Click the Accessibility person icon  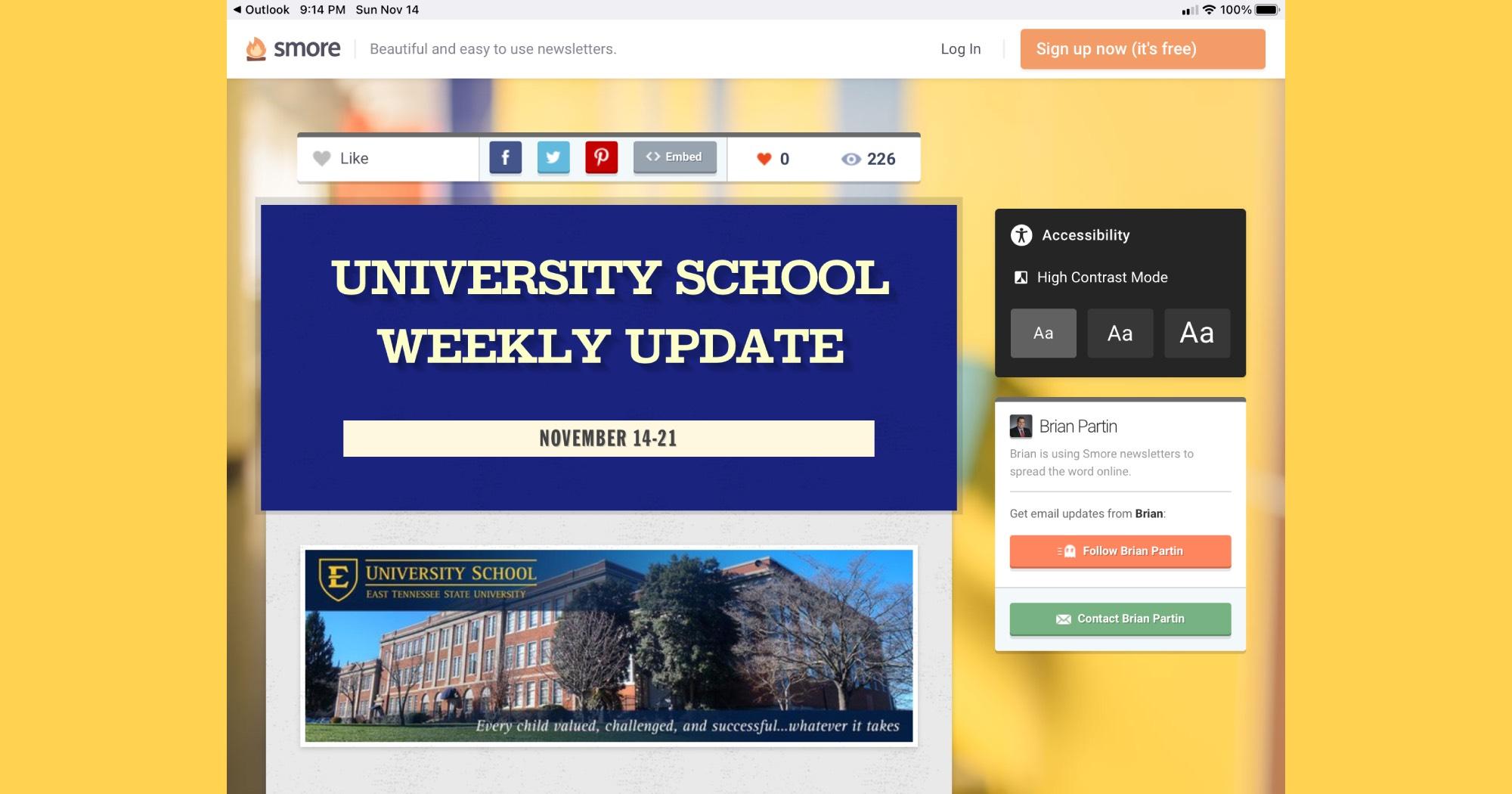click(1021, 235)
